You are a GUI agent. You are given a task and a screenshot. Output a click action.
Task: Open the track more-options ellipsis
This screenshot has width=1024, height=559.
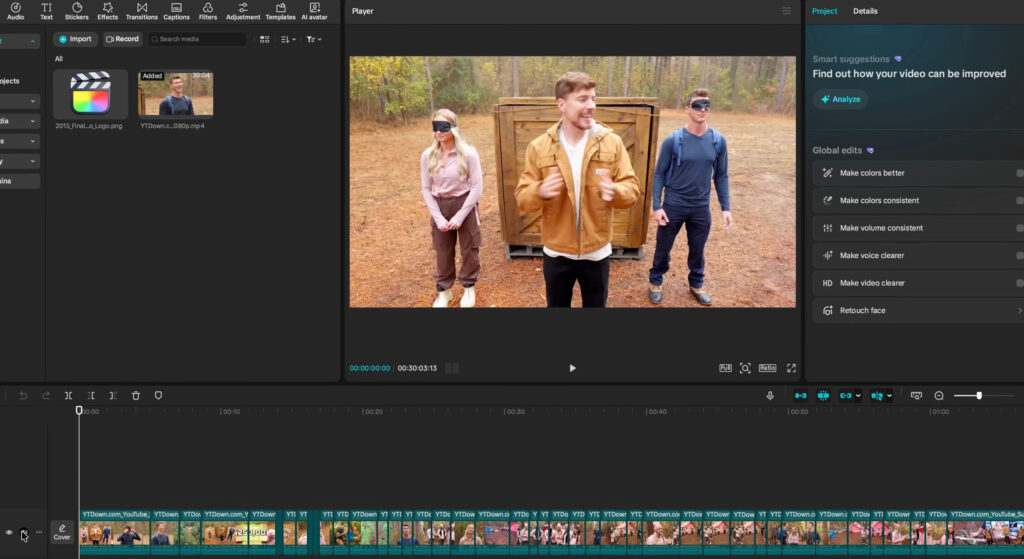[39, 532]
